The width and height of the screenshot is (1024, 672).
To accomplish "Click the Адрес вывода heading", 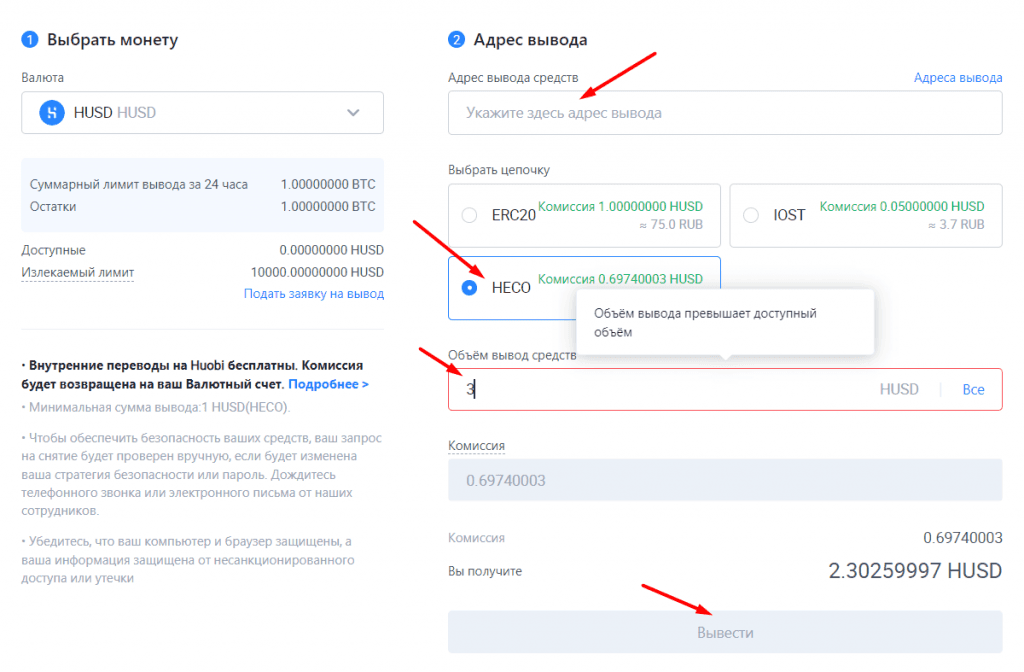I will click(x=530, y=40).
